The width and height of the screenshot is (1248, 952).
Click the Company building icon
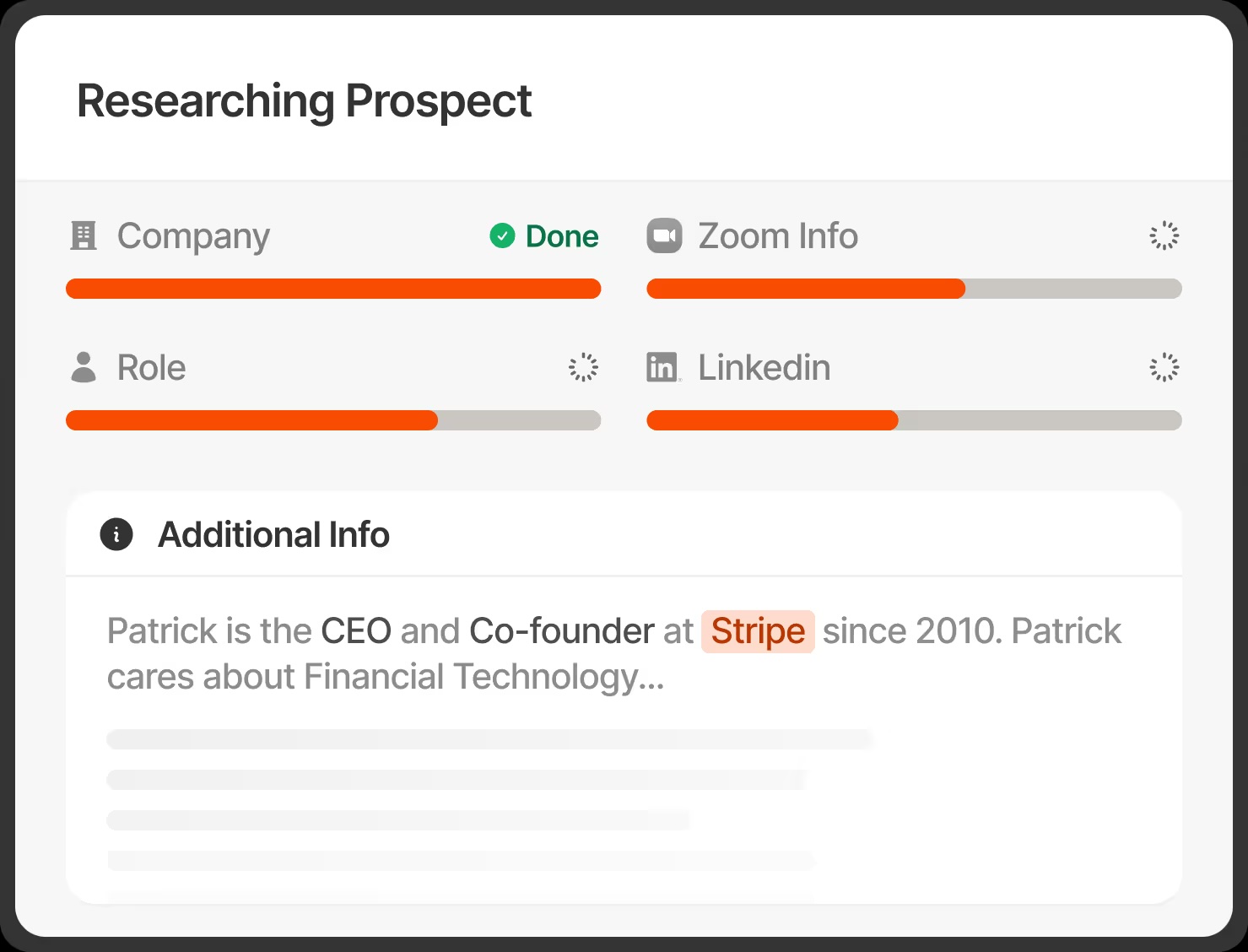[x=83, y=236]
